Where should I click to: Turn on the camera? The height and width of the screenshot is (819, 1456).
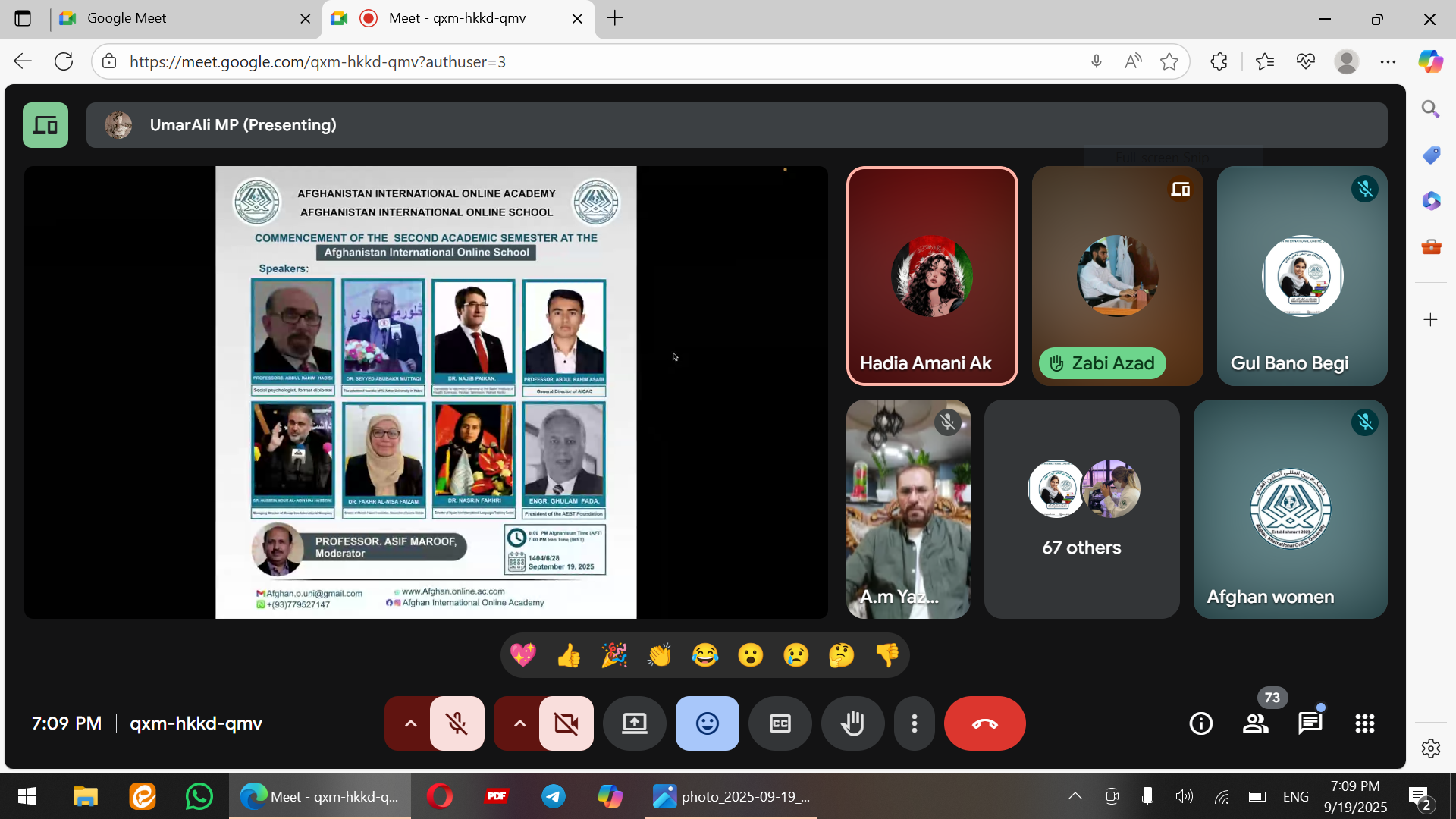pos(566,723)
